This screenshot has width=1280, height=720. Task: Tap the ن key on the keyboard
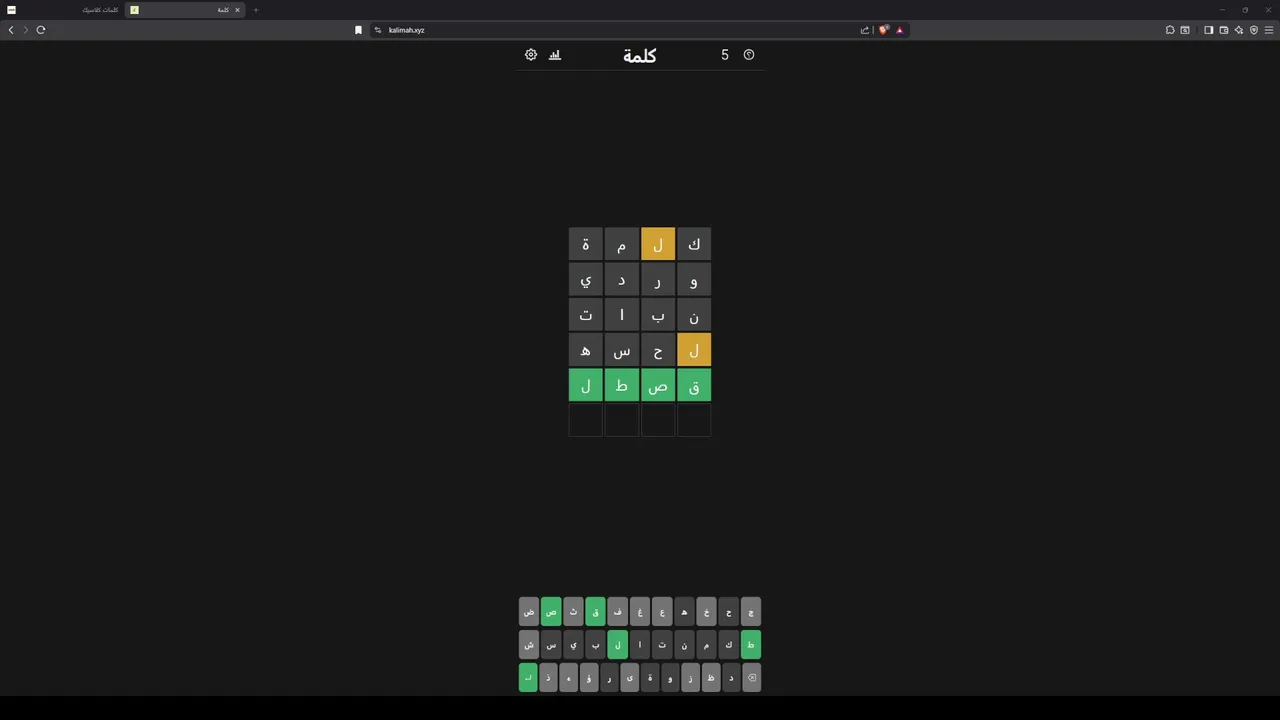point(684,645)
